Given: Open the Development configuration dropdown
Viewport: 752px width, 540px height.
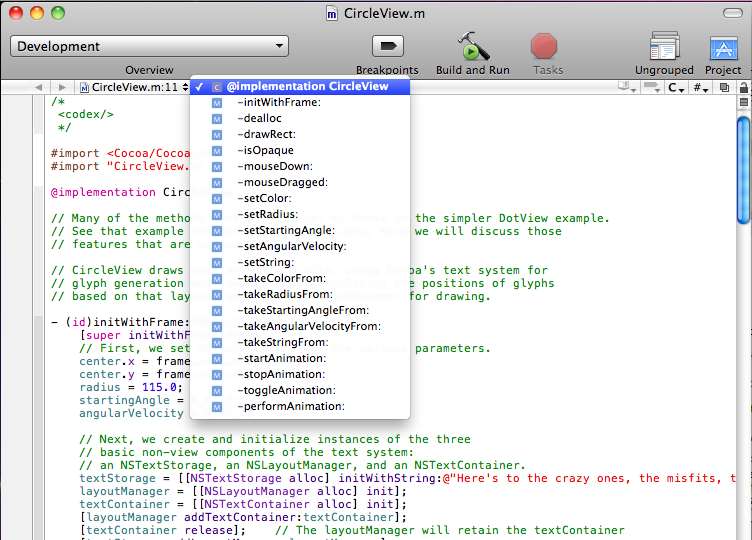Looking at the screenshot, I should pos(149,46).
